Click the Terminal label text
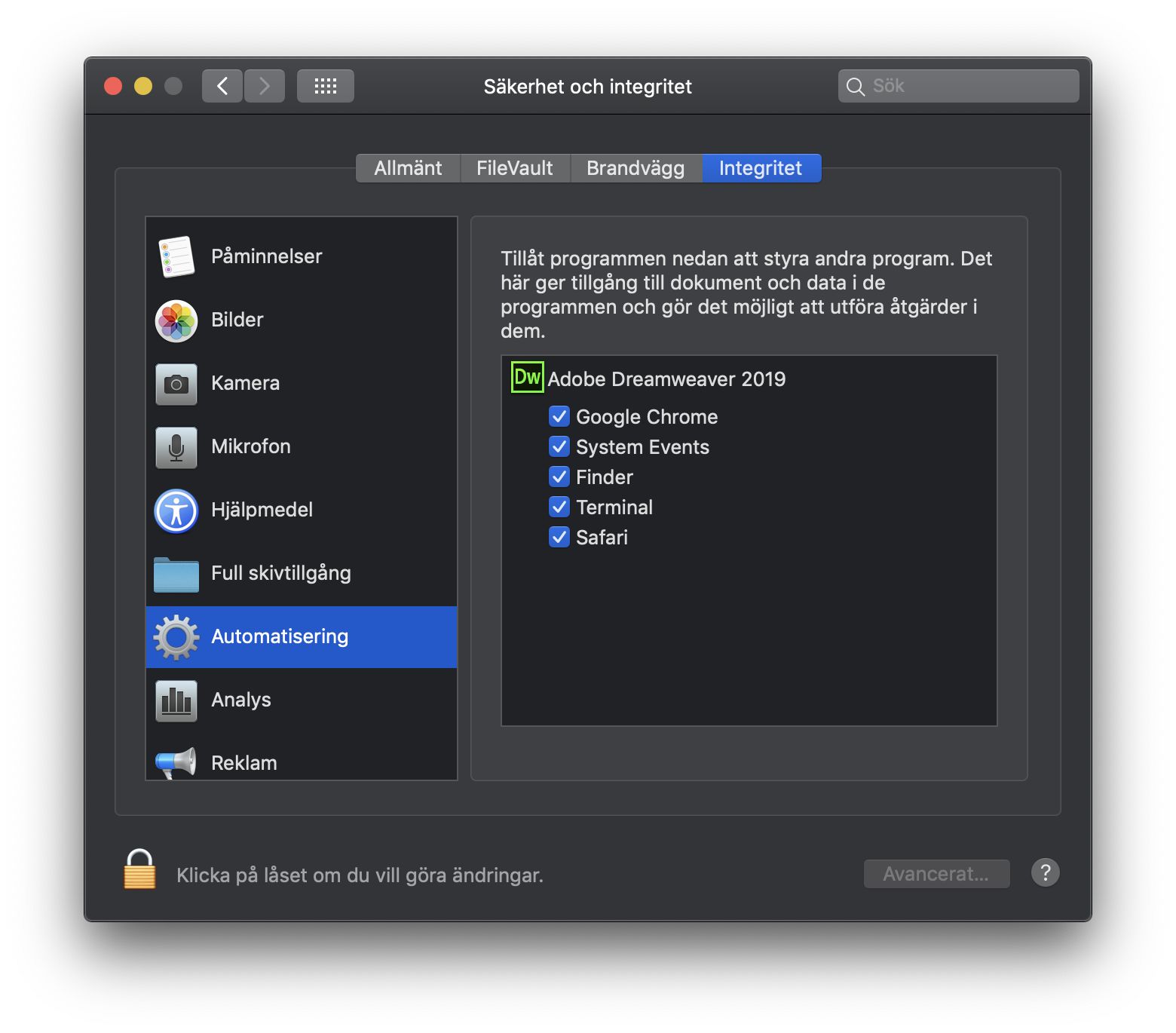This screenshot has width=1176, height=1033. pos(614,507)
